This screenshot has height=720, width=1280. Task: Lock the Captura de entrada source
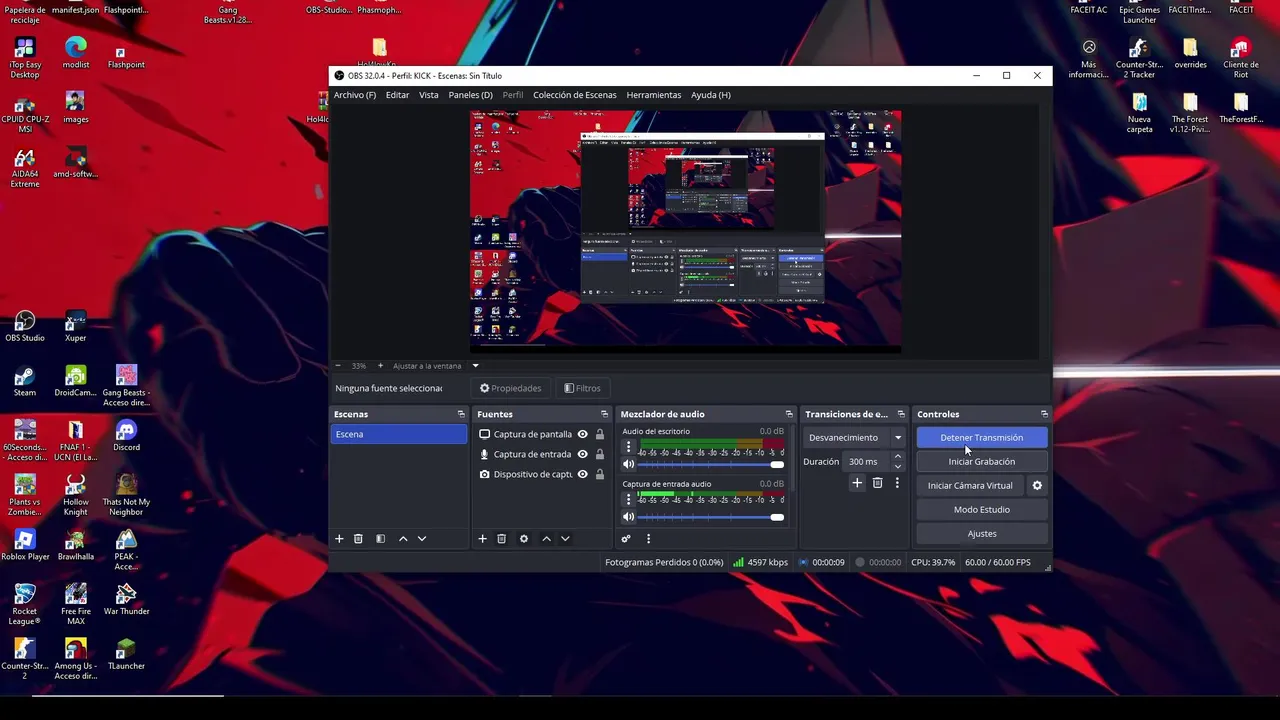point(600,454)
